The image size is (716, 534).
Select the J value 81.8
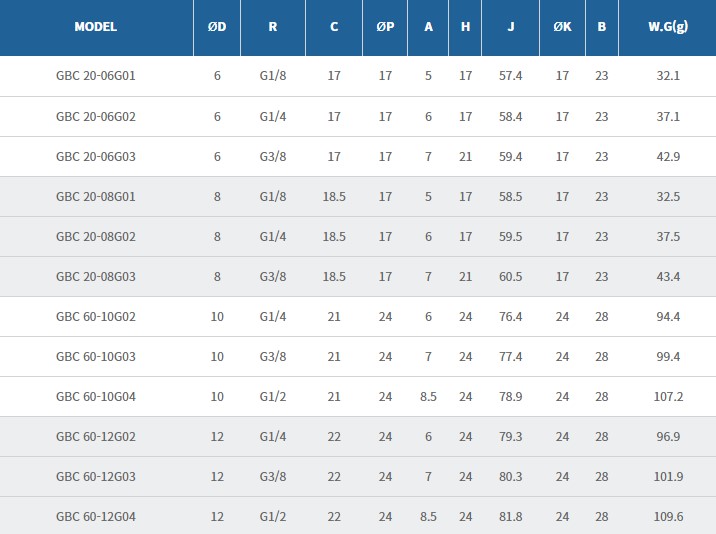511,516
